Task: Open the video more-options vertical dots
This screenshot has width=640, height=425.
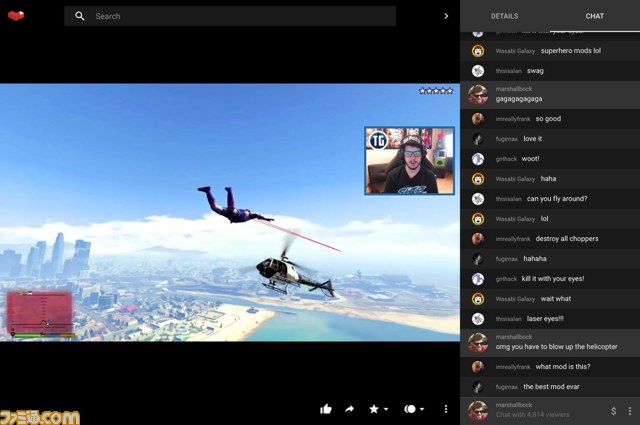Action: coord(446,409)
